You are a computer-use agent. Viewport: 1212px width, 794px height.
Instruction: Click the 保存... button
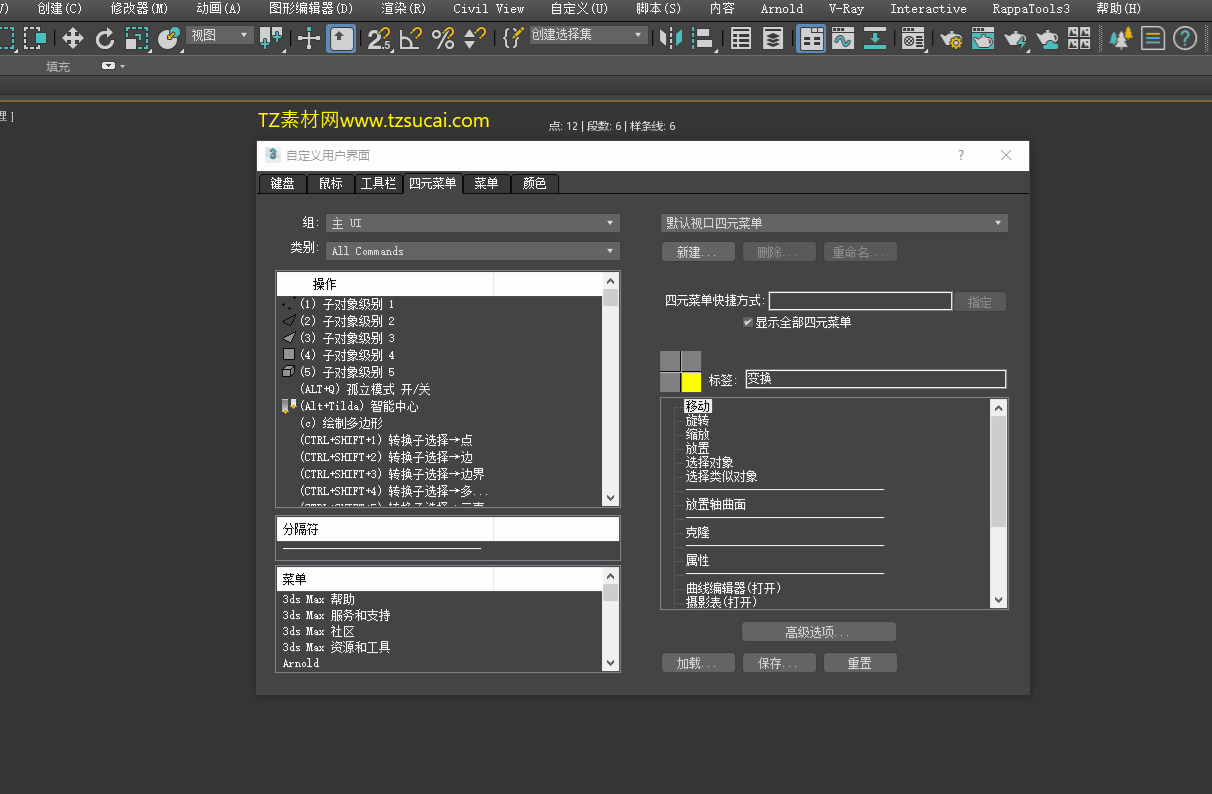tap(779, 663)
